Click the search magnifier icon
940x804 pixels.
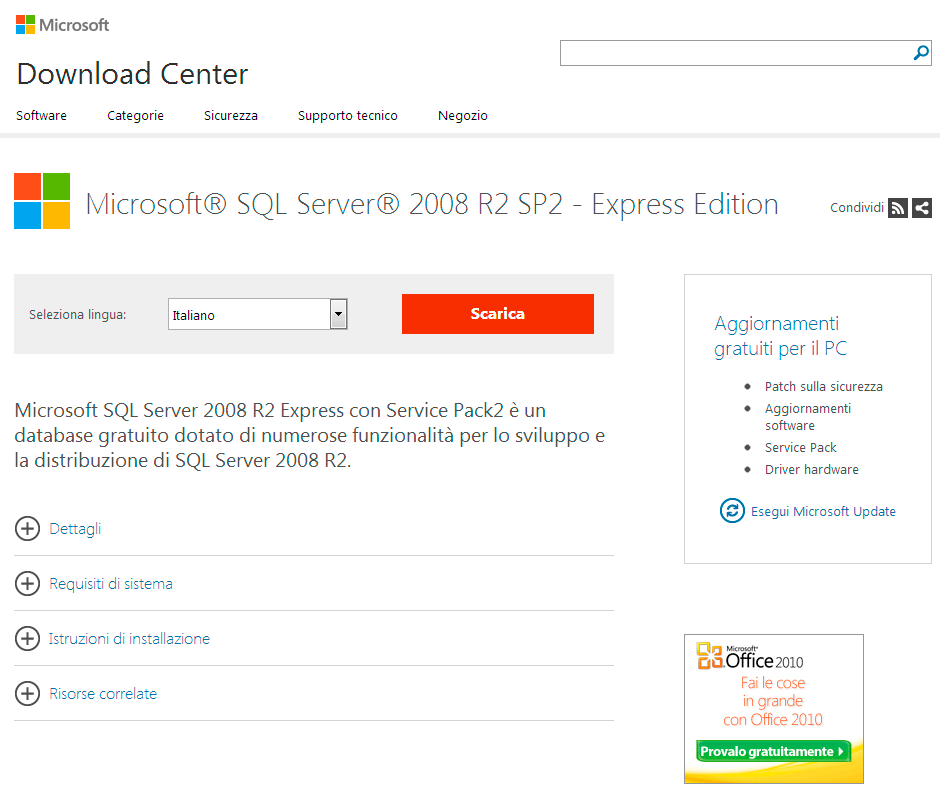pos(921,53)
